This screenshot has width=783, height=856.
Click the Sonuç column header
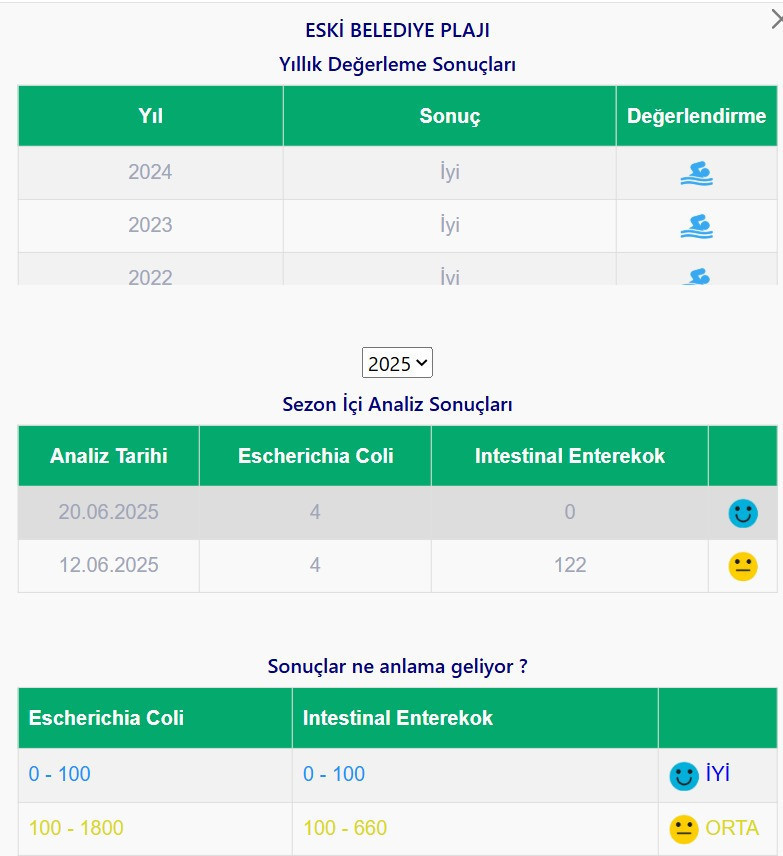pyautogui.click(x=449, y=116)
